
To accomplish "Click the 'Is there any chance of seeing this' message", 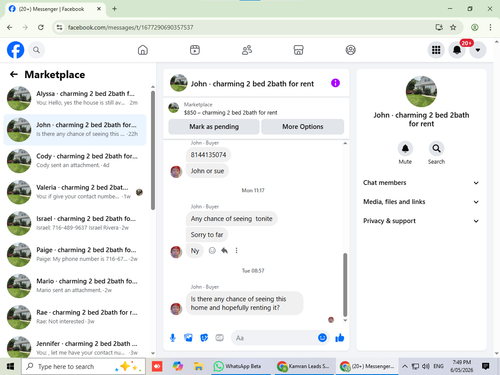I will 244,303.
